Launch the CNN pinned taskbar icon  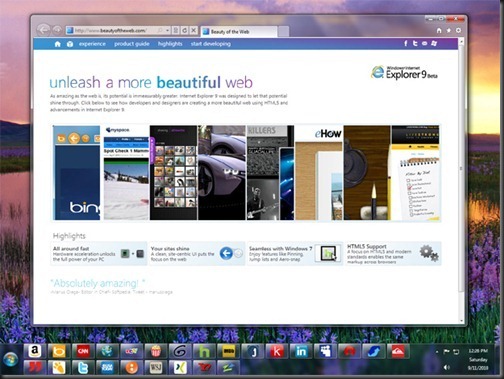point(83,351)
